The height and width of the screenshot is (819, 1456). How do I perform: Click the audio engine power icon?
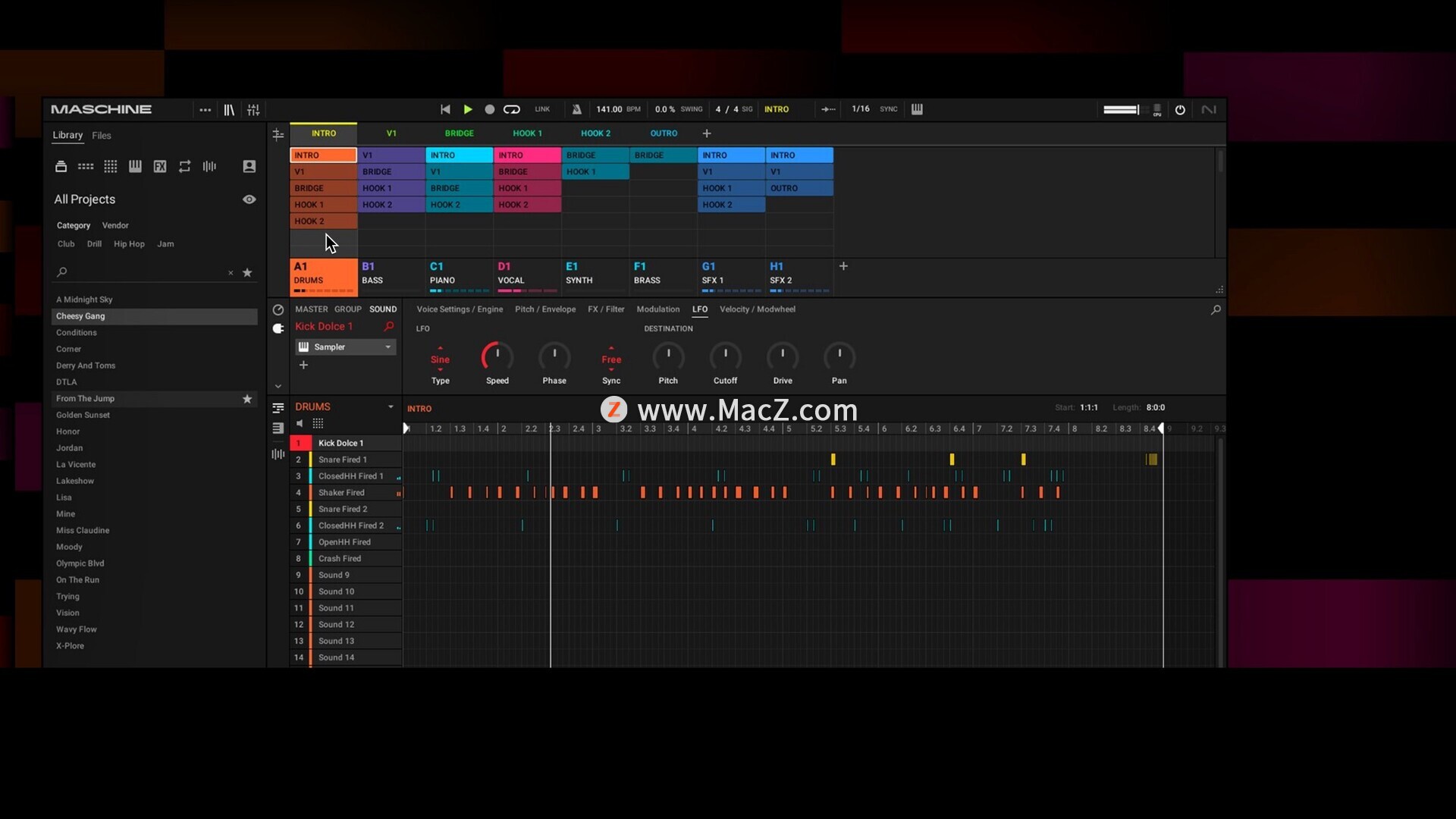(x=1180, y=110)
